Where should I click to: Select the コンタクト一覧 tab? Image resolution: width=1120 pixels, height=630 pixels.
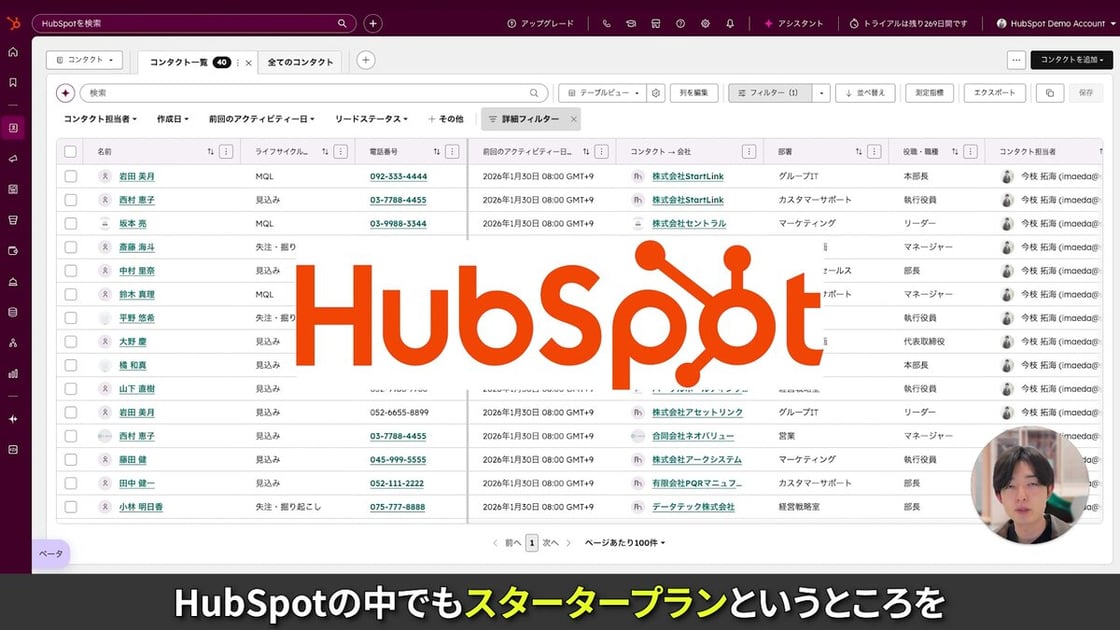(x=178, y=60)
